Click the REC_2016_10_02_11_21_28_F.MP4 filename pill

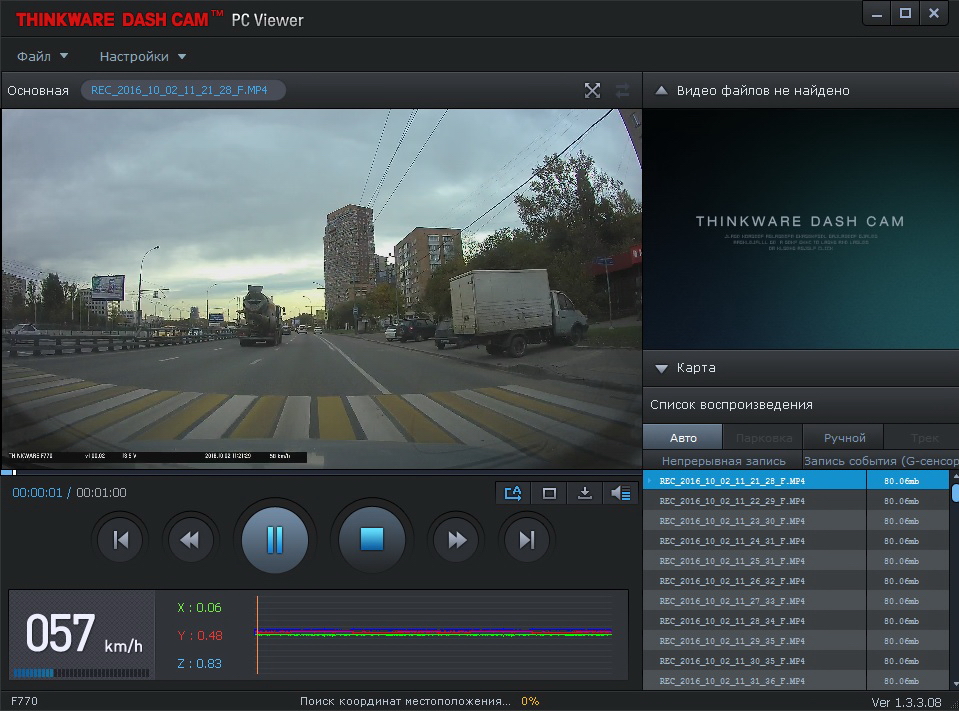(182, 90)
